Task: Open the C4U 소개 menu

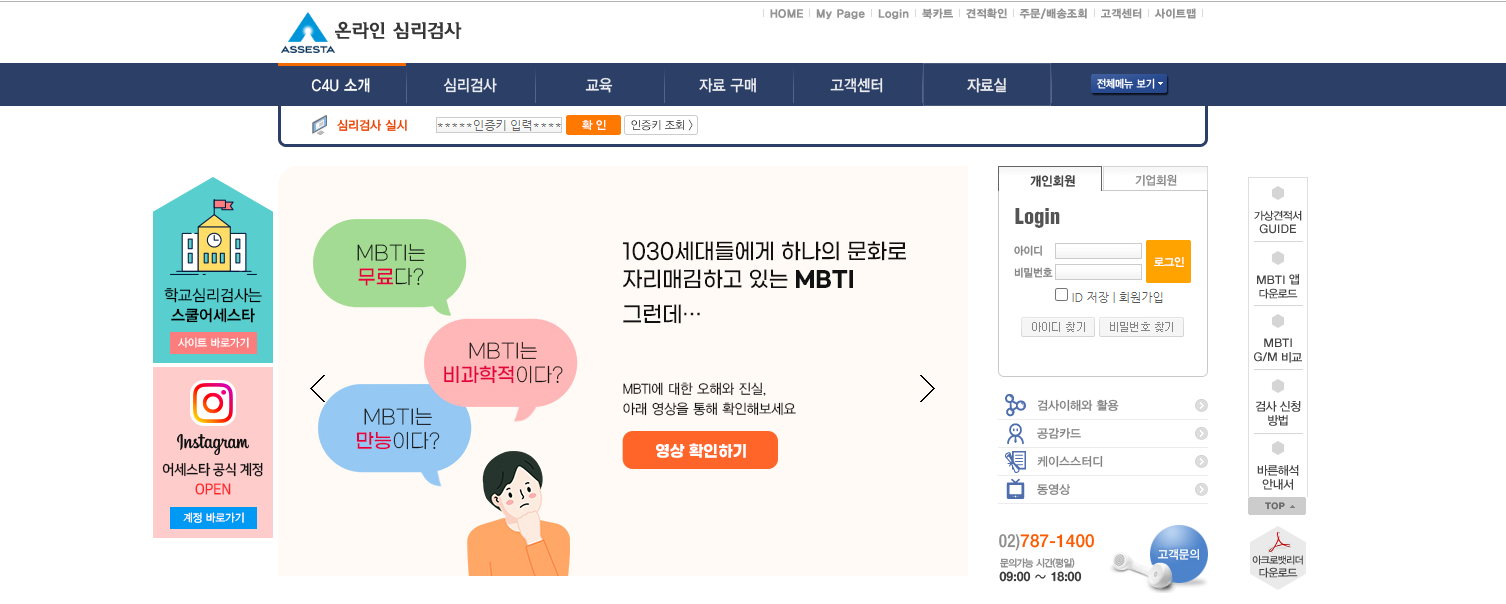Action: coord(341,85)
